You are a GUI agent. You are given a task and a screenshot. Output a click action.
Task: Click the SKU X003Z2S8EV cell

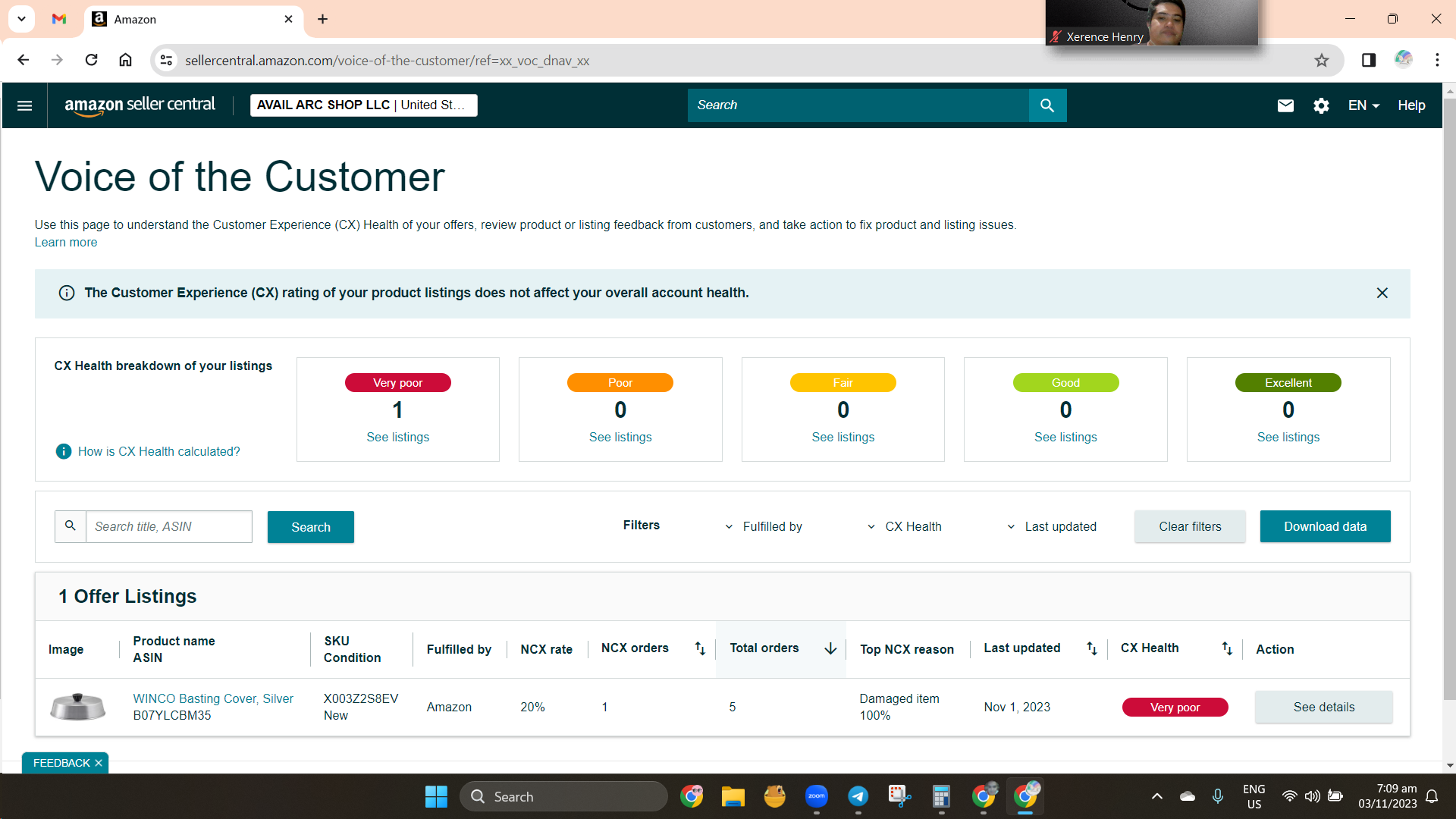tap(361, 698)
